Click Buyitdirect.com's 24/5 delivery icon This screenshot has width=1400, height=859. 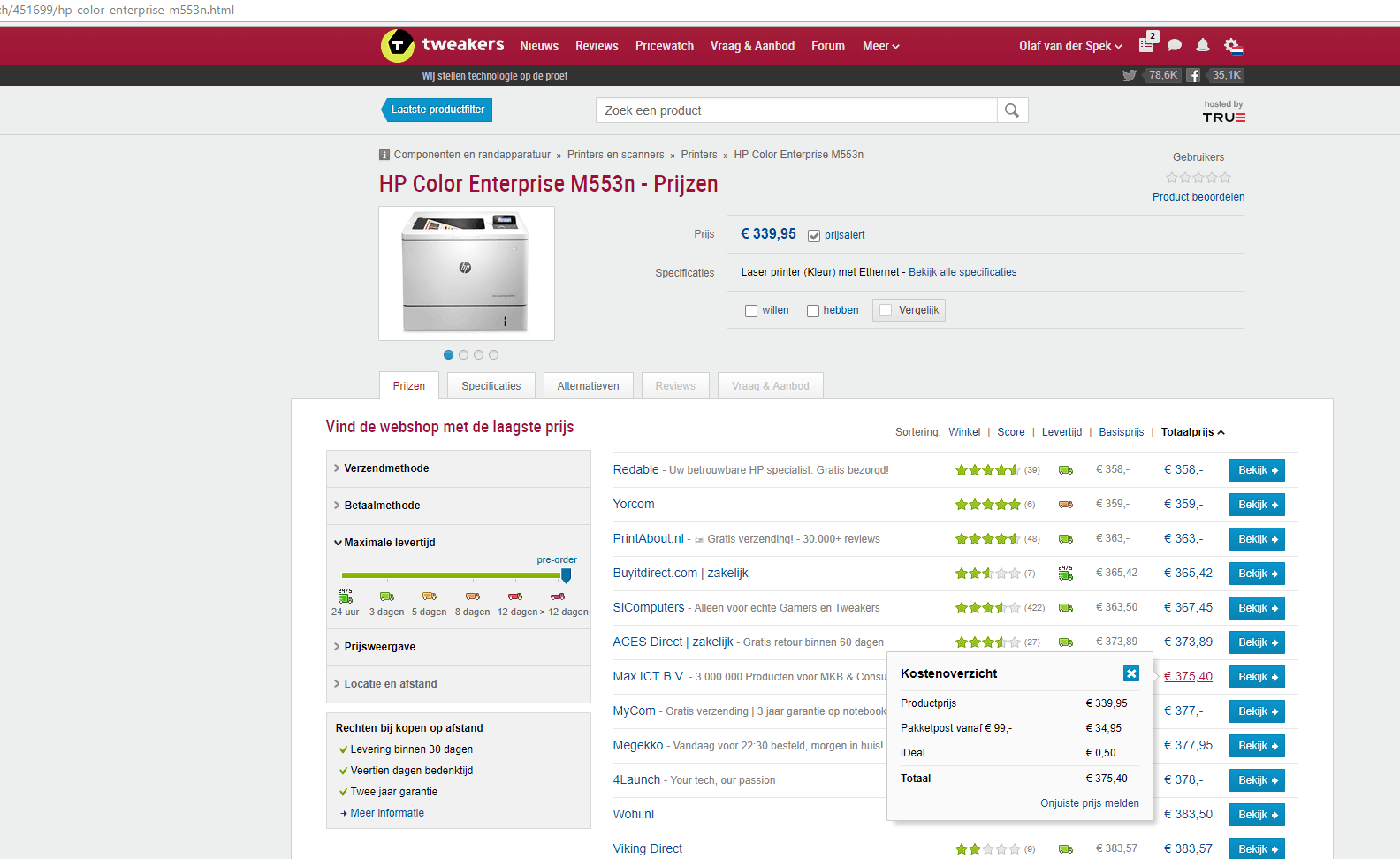(x=1066, y=573)
